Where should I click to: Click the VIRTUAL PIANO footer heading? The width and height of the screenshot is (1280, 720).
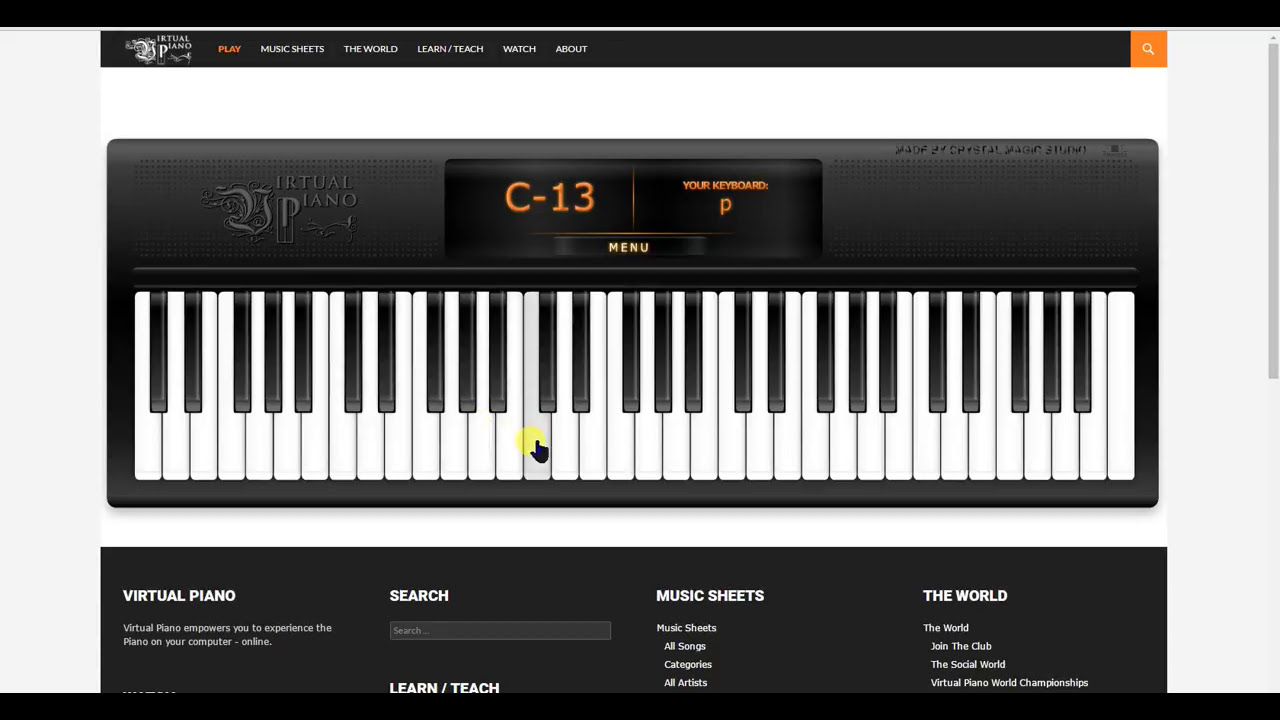click(x=179, y=595)
